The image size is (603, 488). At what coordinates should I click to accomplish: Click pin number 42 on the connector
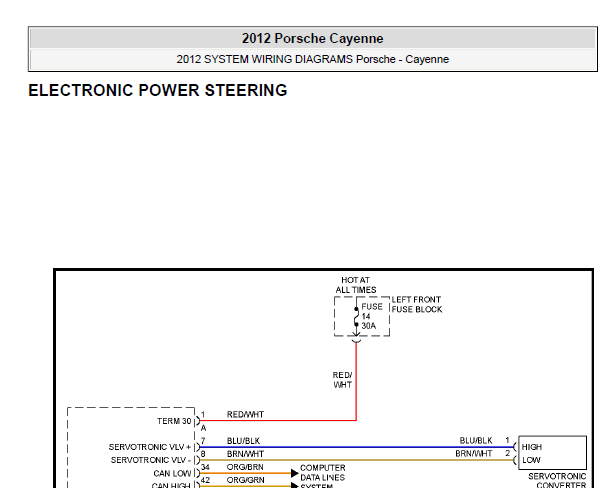(x=205, y=480)
